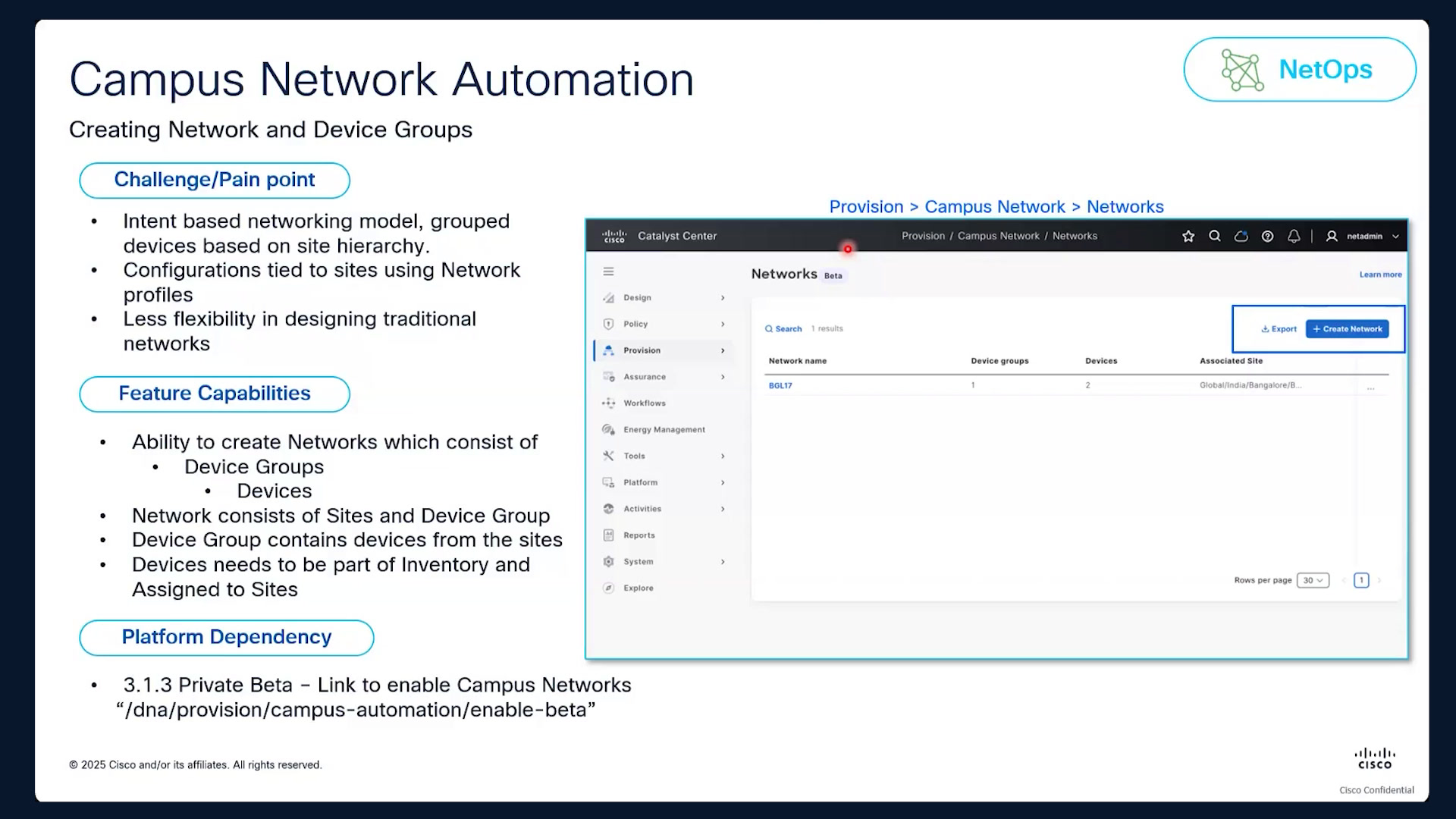Click page 1 in the pagination
1456x819 pixels.
click(x=1361, y=581)
